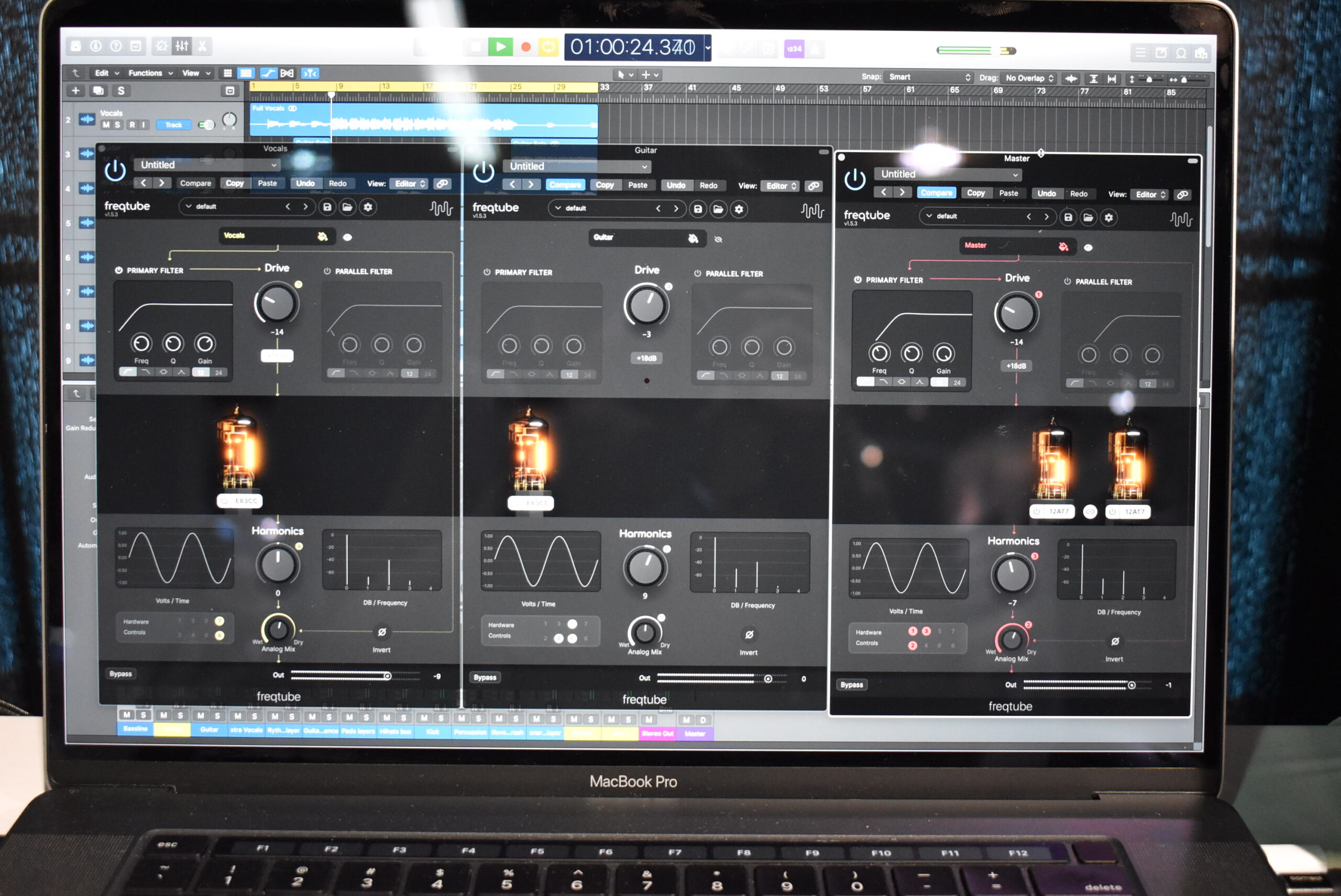This screenshot has height=896, width=1341.
Task: Click the Analog Mix knob in Master plugin
Action: click(x=1012, y=639)
